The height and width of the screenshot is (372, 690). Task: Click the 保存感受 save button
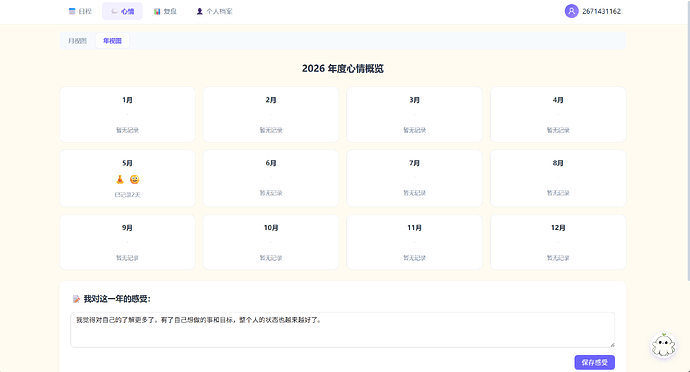point(595,362)
